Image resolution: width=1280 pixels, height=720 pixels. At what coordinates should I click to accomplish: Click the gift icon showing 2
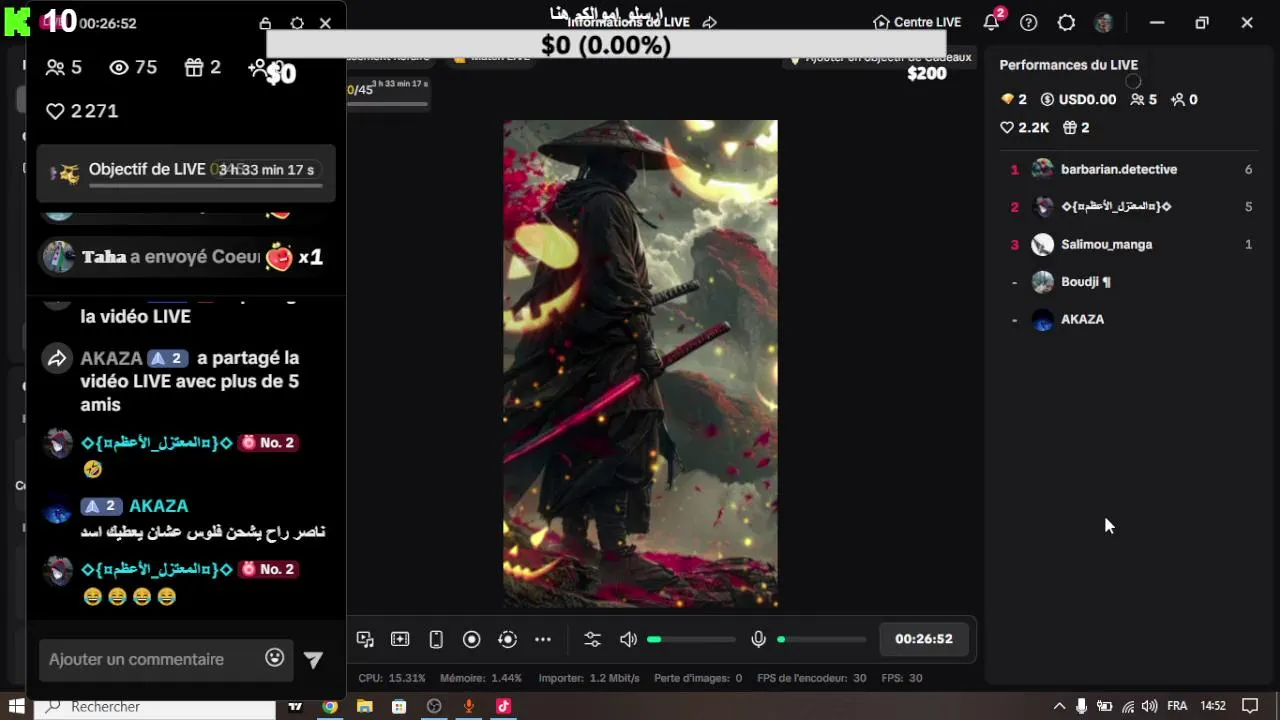click(194, 67)
